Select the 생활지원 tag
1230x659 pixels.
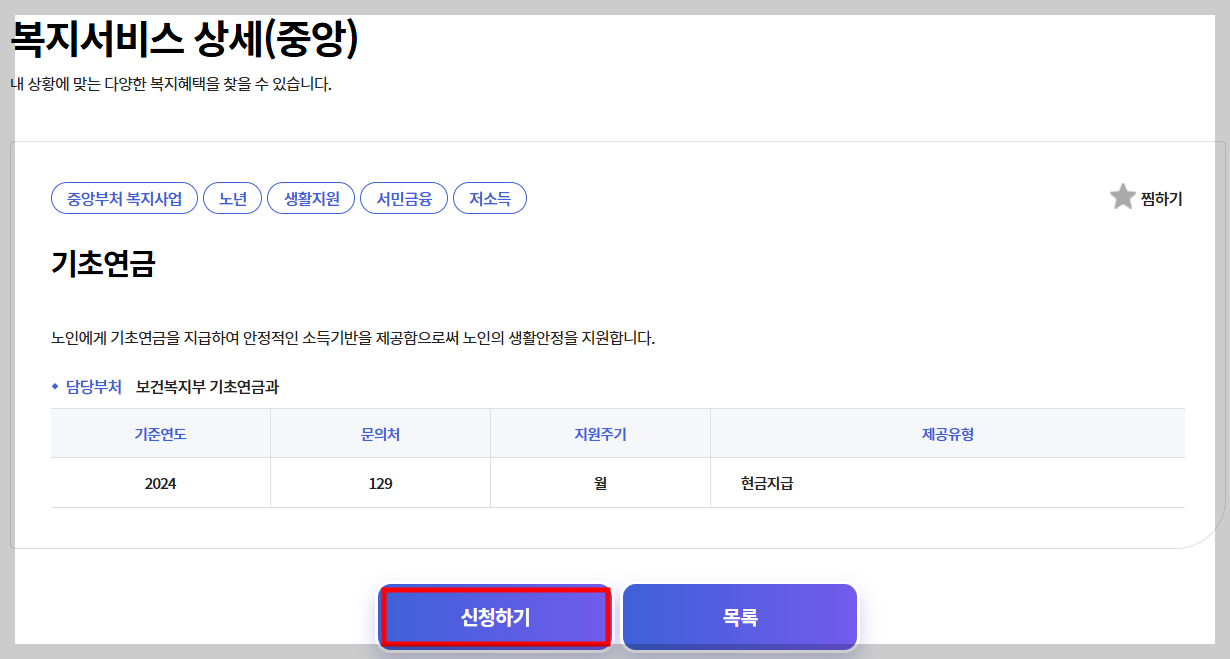tap(312, 199)
